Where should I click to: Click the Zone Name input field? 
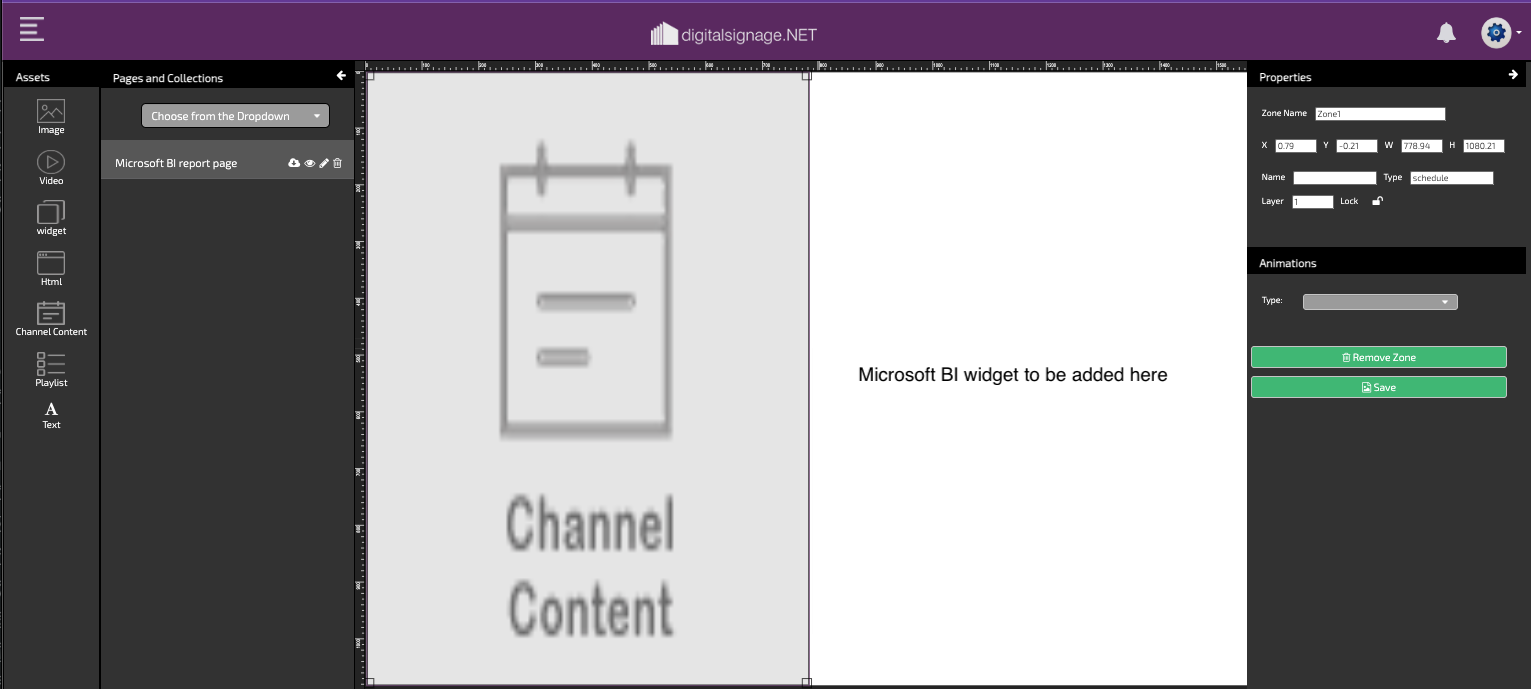click(x=1380, y=114)
